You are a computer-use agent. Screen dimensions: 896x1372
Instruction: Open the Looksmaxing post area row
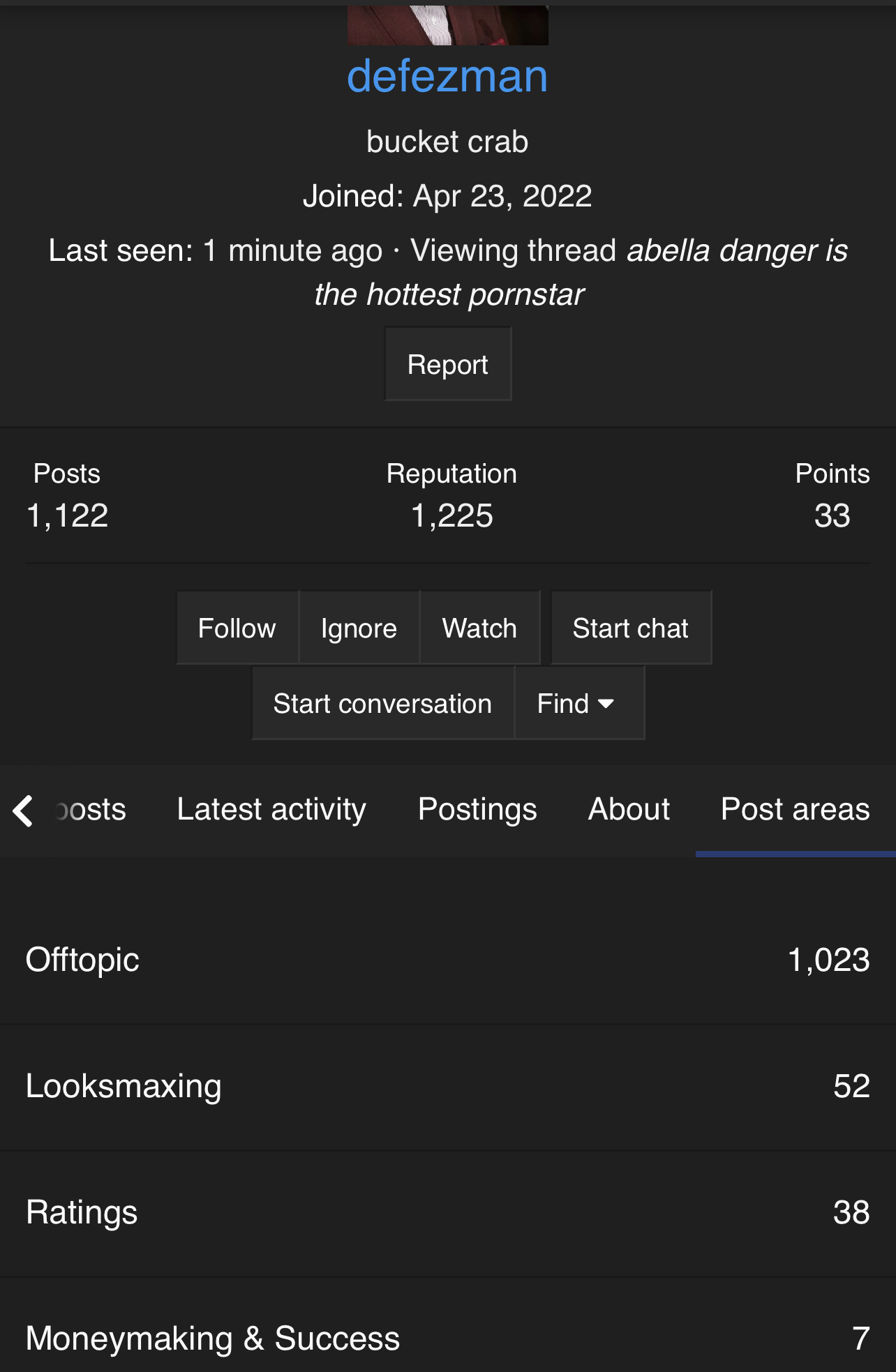pyautogui.click(x=448, y=1087)
